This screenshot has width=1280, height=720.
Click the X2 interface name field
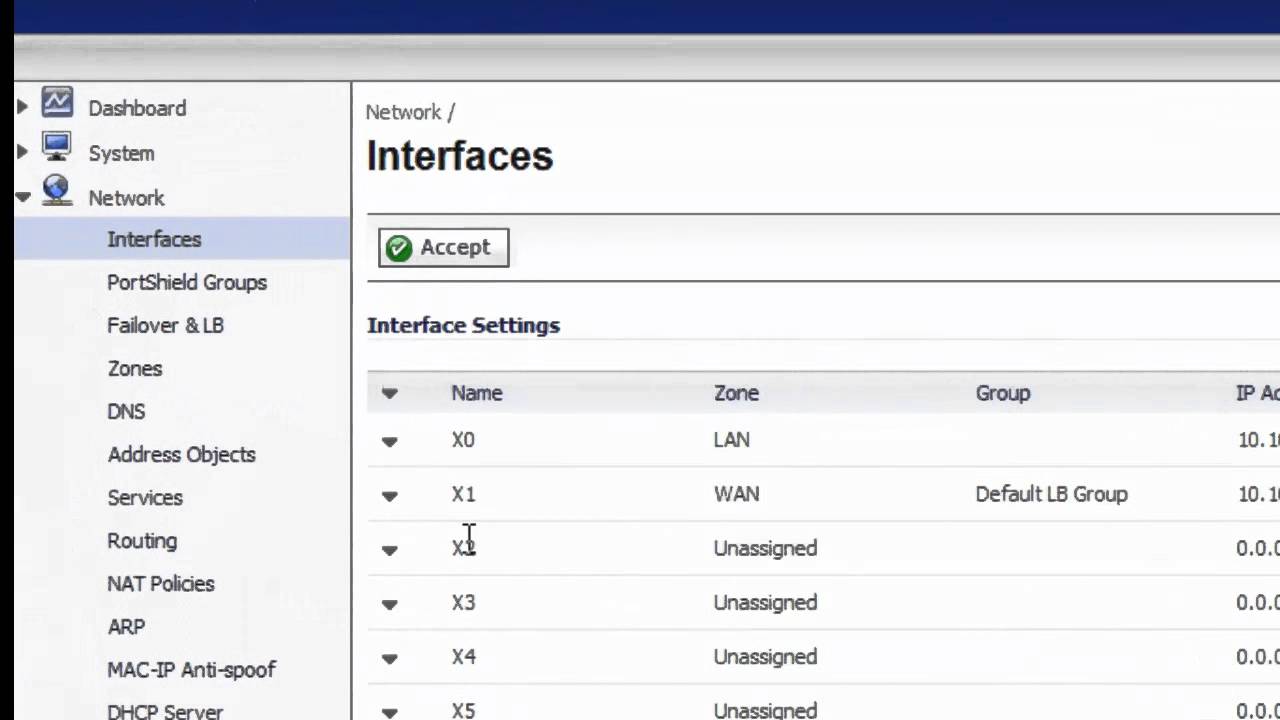coord(463,548)
